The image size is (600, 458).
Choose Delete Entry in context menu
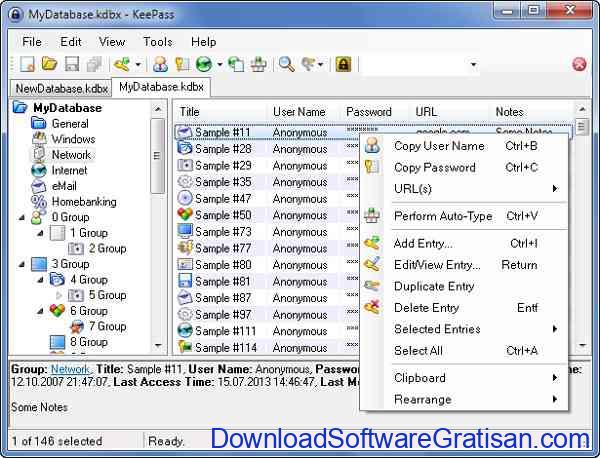point(465,308)
